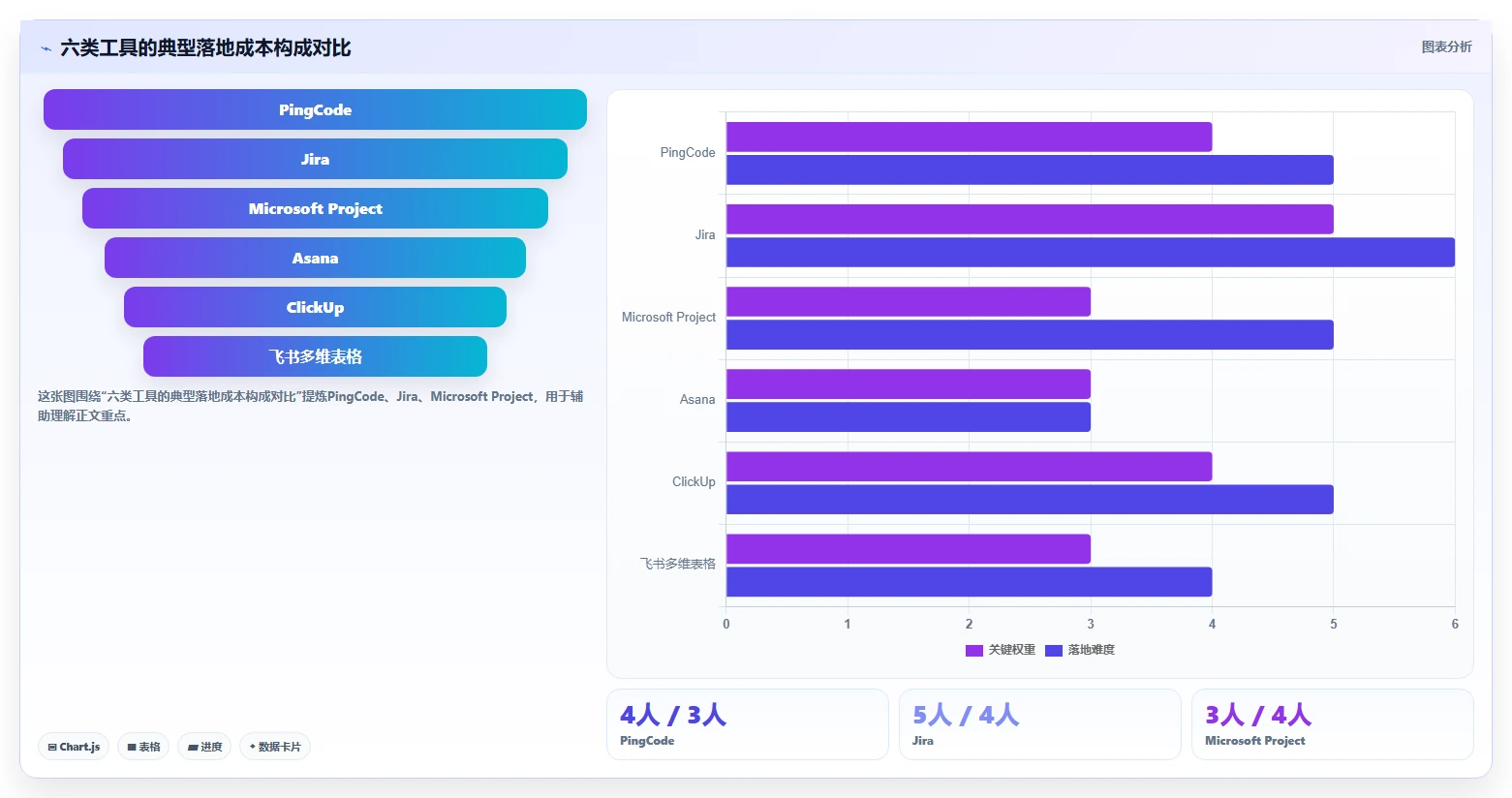The image size is (1512, 798).
Task: Click ClickUp's blue 落地难度 bar
Action: click(1030, 499)
